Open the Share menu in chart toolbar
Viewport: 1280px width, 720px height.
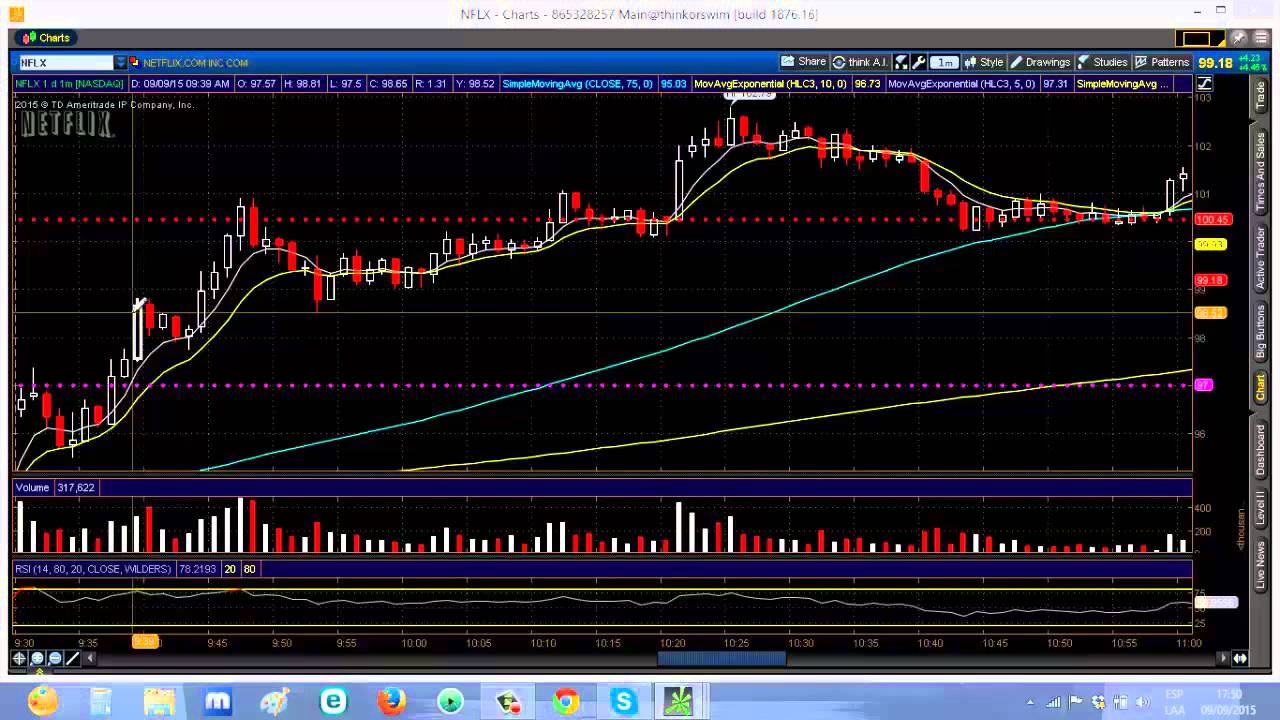click(x=803, y=62)
